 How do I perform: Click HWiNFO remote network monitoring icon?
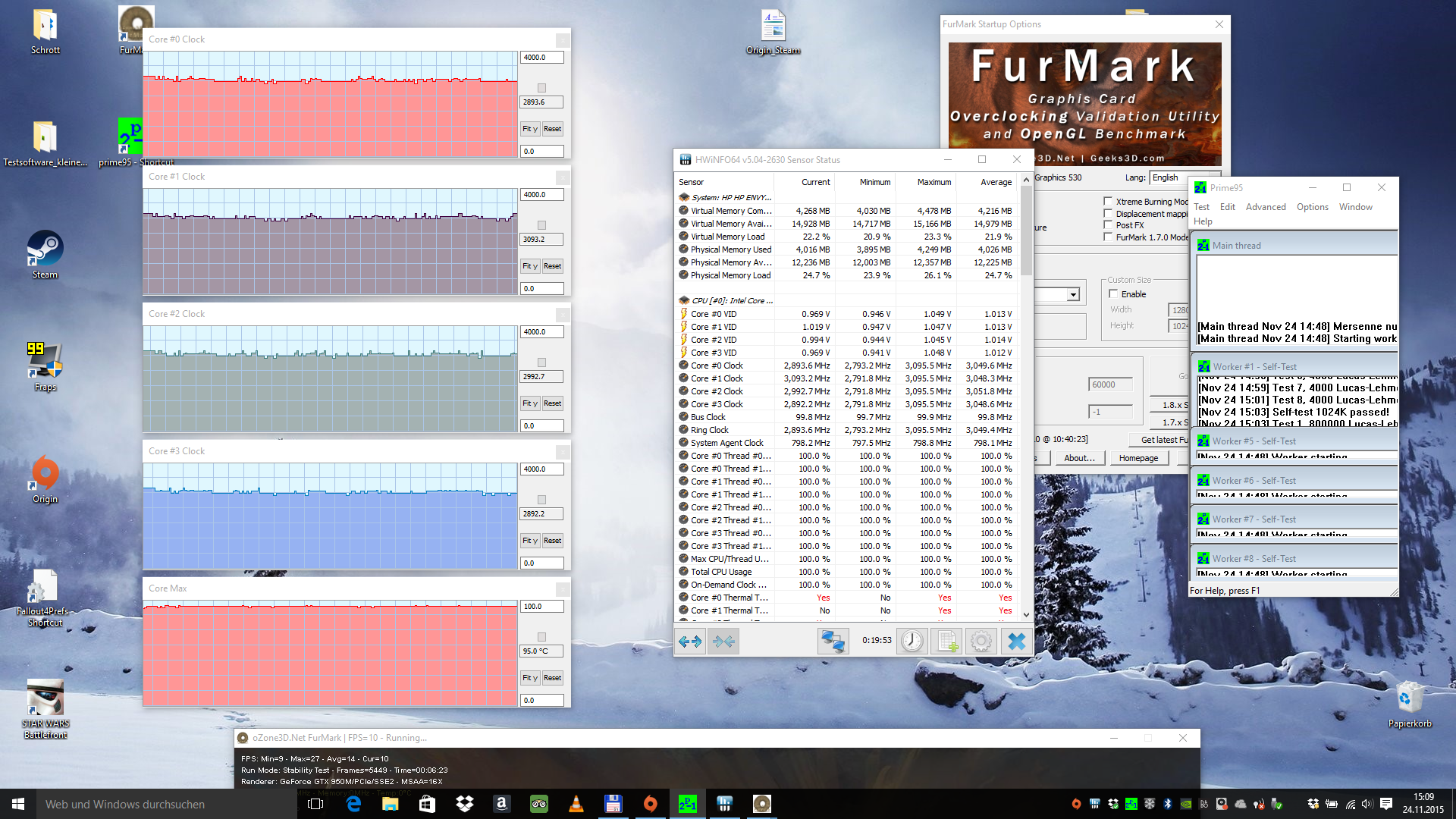click(x=833, y=642)
